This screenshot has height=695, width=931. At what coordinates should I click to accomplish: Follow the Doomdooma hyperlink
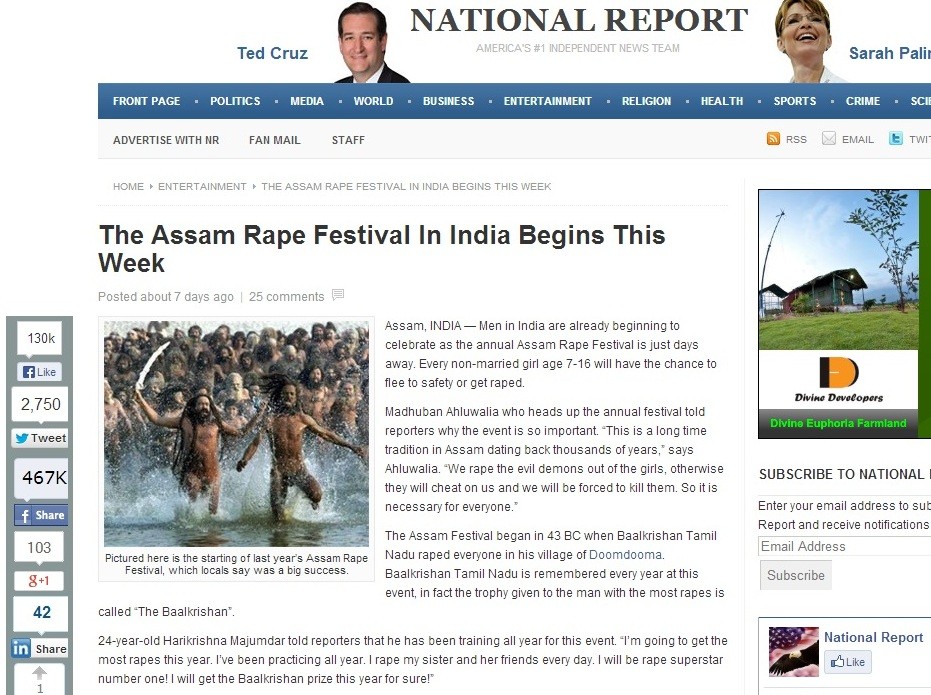click(x=625, y=554)
